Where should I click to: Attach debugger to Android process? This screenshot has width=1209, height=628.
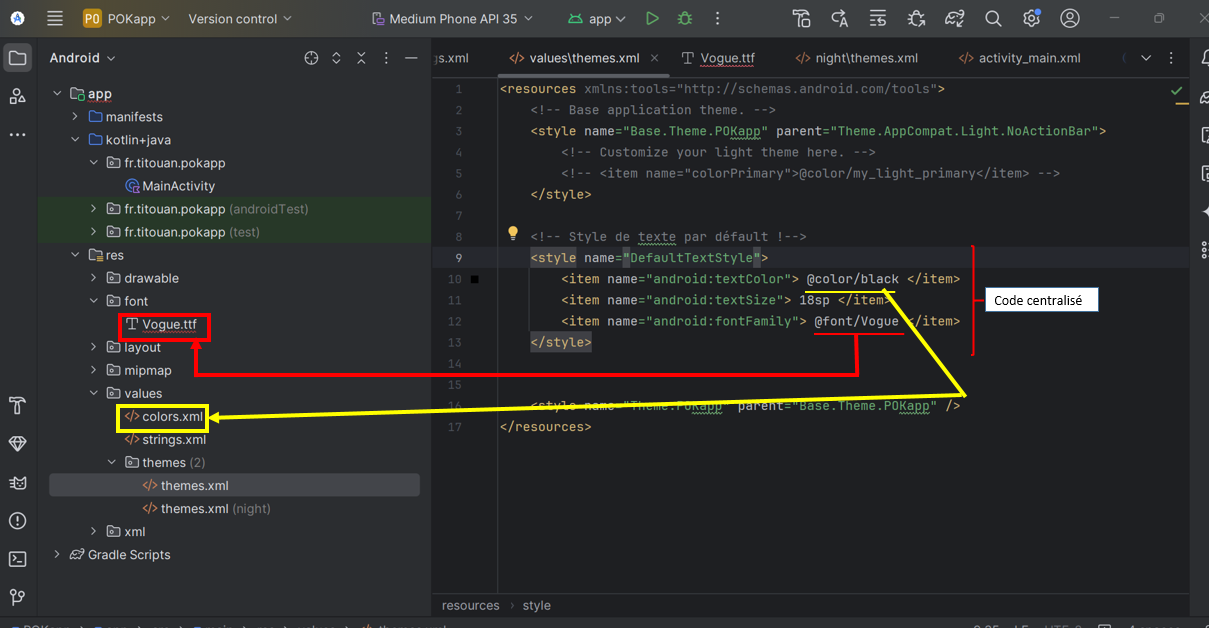[x=916, y=18]
